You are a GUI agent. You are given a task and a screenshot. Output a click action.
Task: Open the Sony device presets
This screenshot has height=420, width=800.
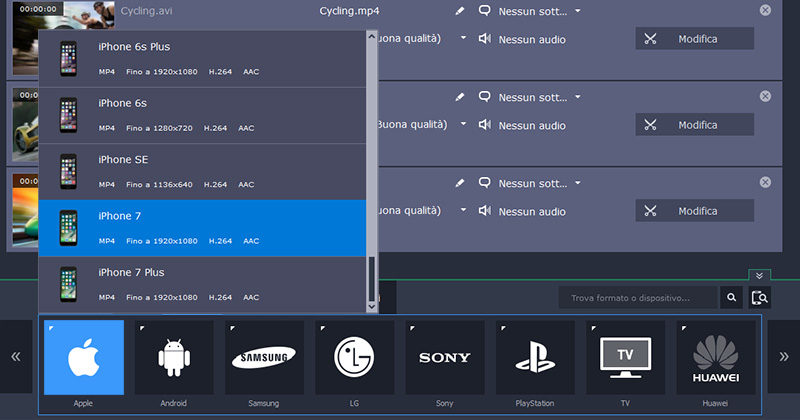coord(445,357)
